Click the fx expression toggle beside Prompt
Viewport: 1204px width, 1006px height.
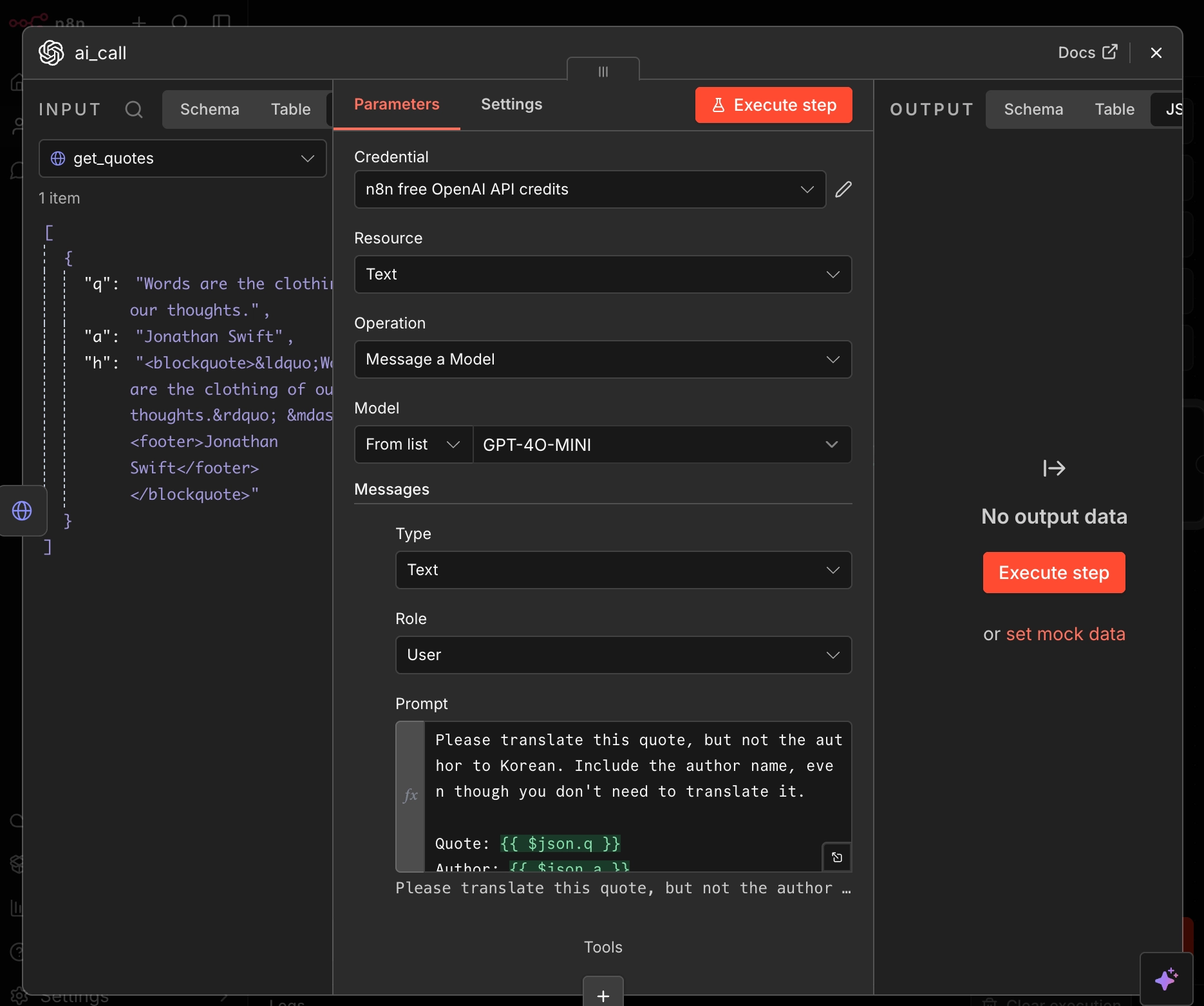coord(410,796)
